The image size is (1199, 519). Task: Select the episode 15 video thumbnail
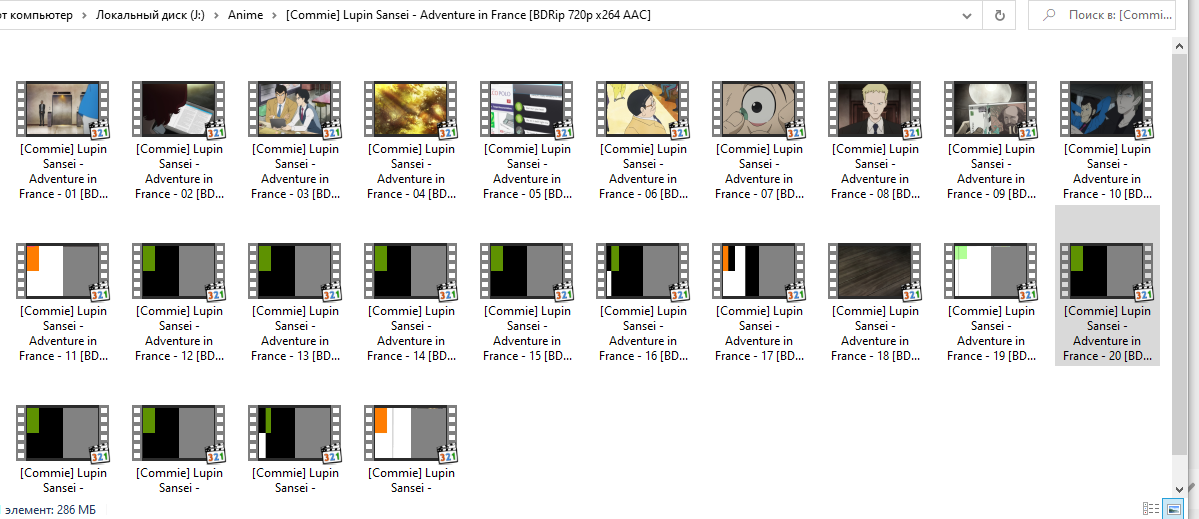tap(527, 271)
